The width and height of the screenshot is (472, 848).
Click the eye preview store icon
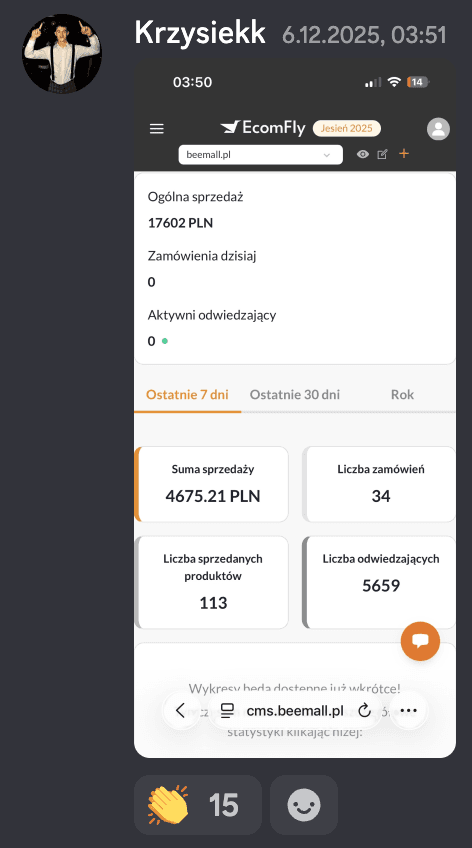tap(363, 155)
